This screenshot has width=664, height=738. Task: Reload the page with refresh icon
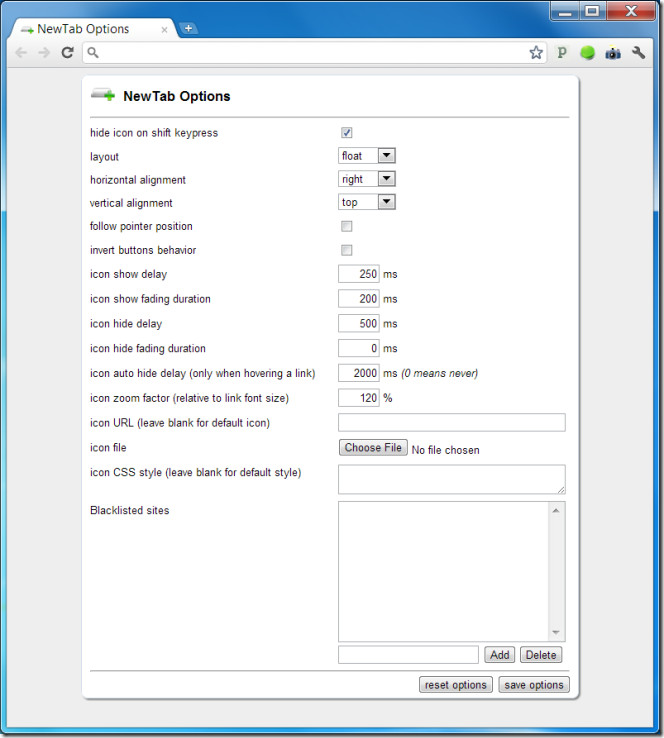point(67,53)
